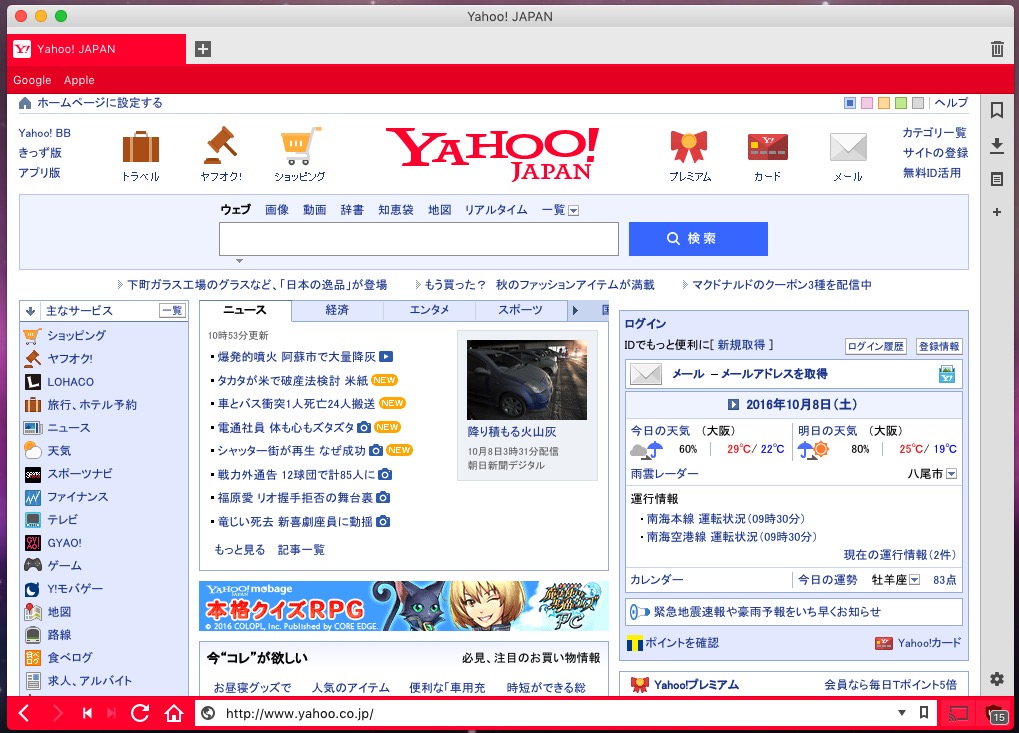
Task: Add a web panel with sidebar plus
Action: [x=997, y=212]
